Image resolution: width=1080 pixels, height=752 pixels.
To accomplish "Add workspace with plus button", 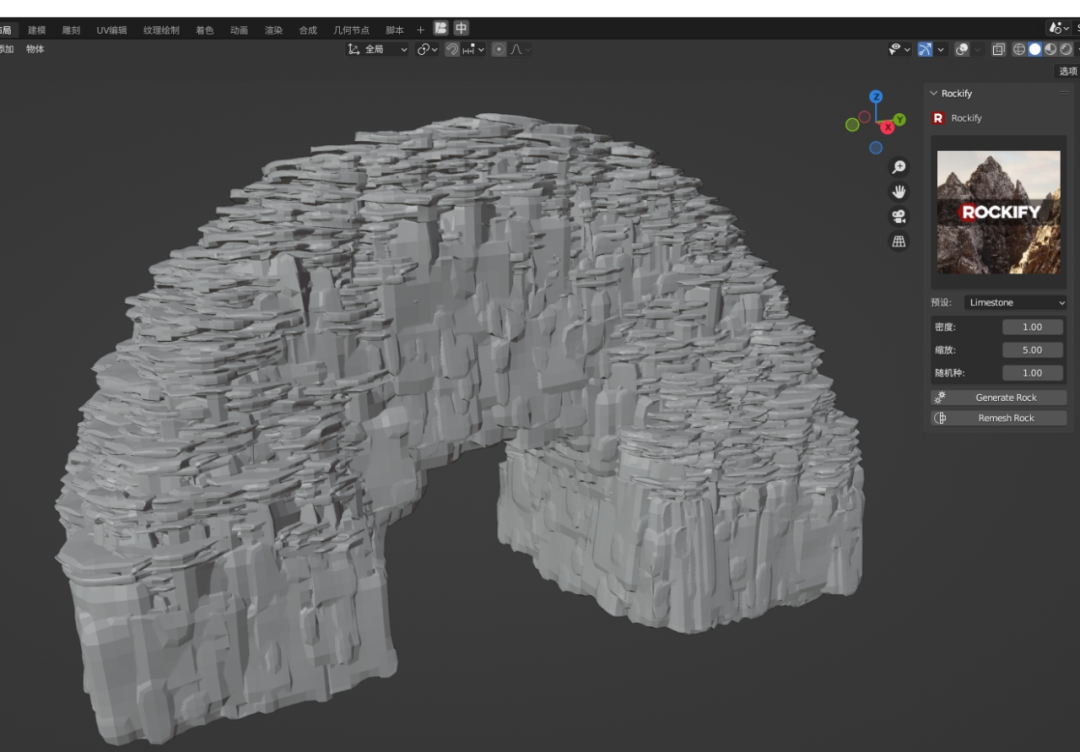I will click(420, 30).
